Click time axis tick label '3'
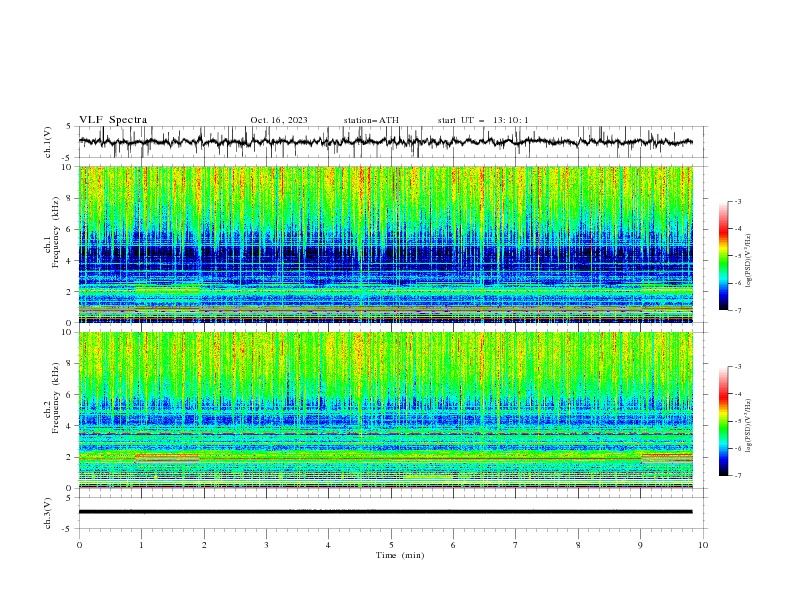 266,545
